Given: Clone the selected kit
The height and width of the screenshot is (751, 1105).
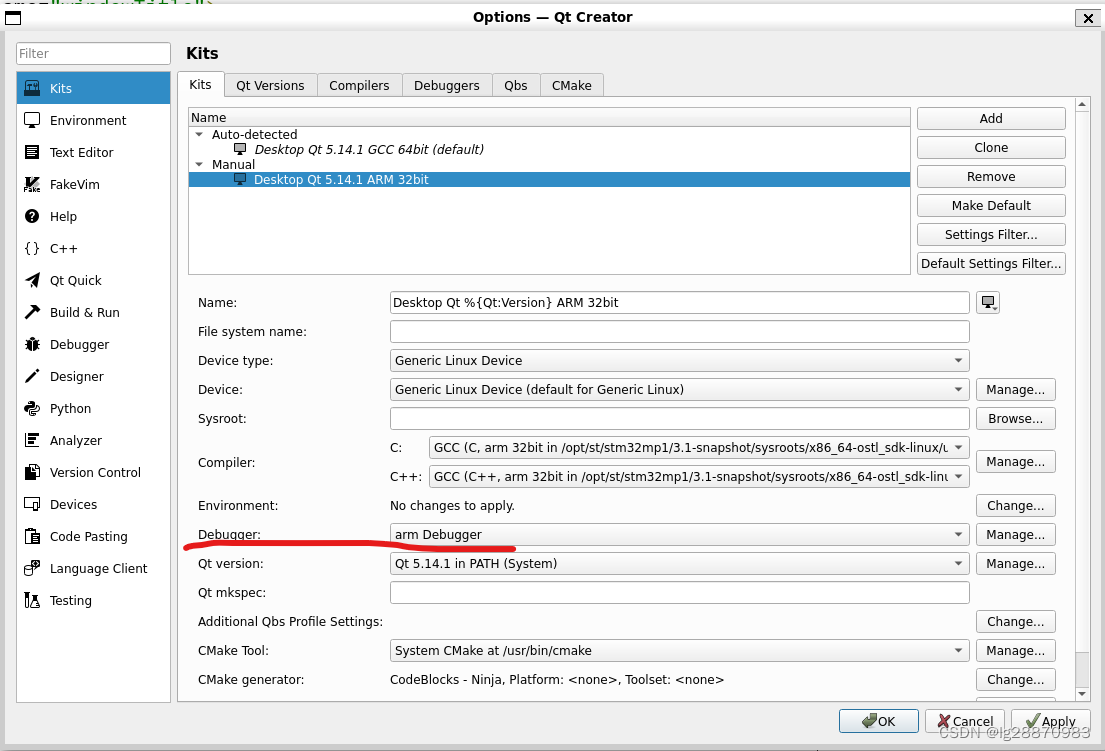Looking at the screenshot, I should (x=990, y=147).
